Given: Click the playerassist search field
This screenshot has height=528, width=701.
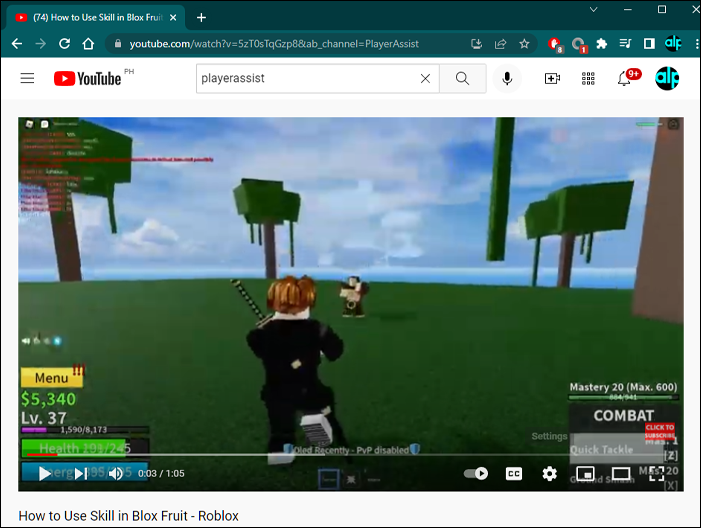Looking at the screenshot, I should pos(308,78).
